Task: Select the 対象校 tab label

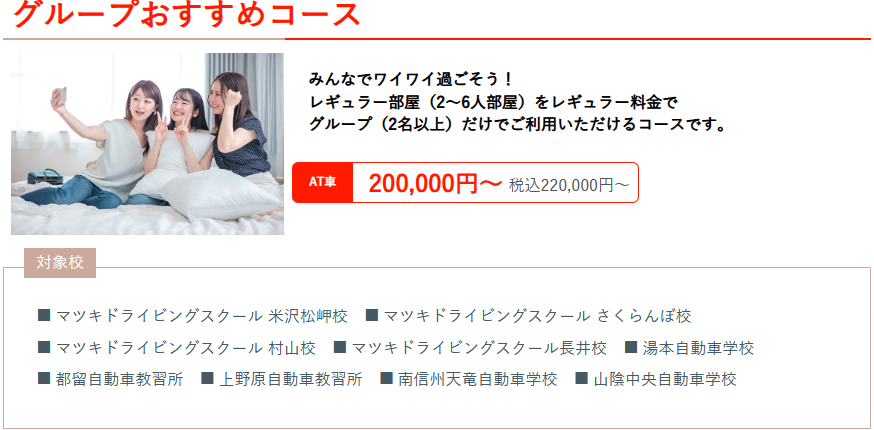Action: coord(60,263)
